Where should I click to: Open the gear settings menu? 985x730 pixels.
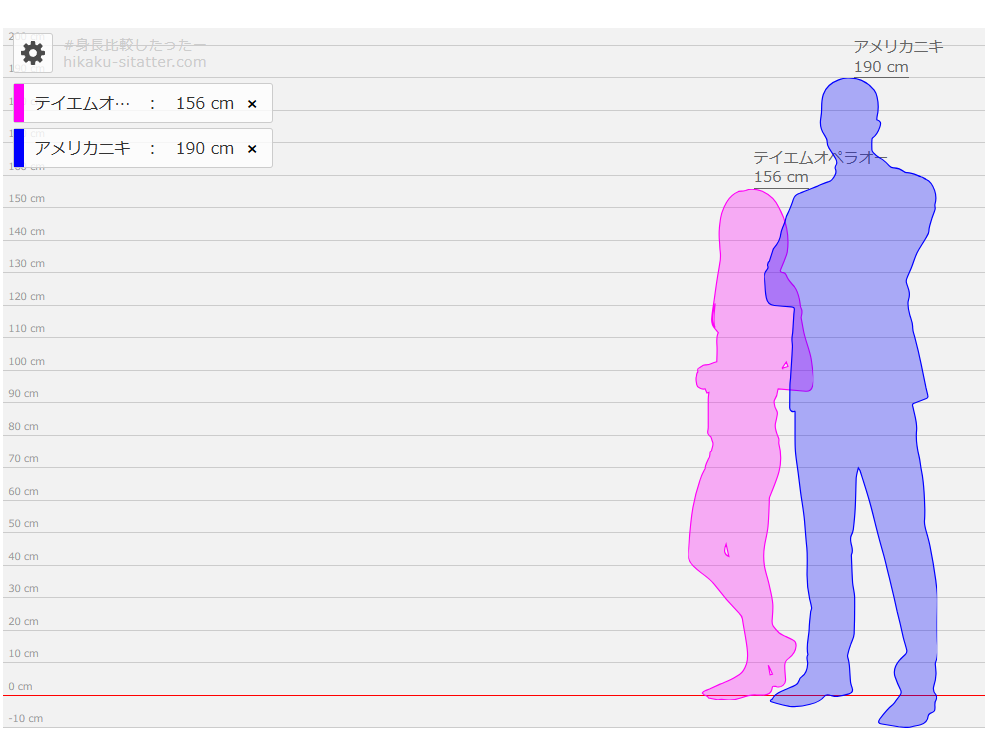[33, 53]
